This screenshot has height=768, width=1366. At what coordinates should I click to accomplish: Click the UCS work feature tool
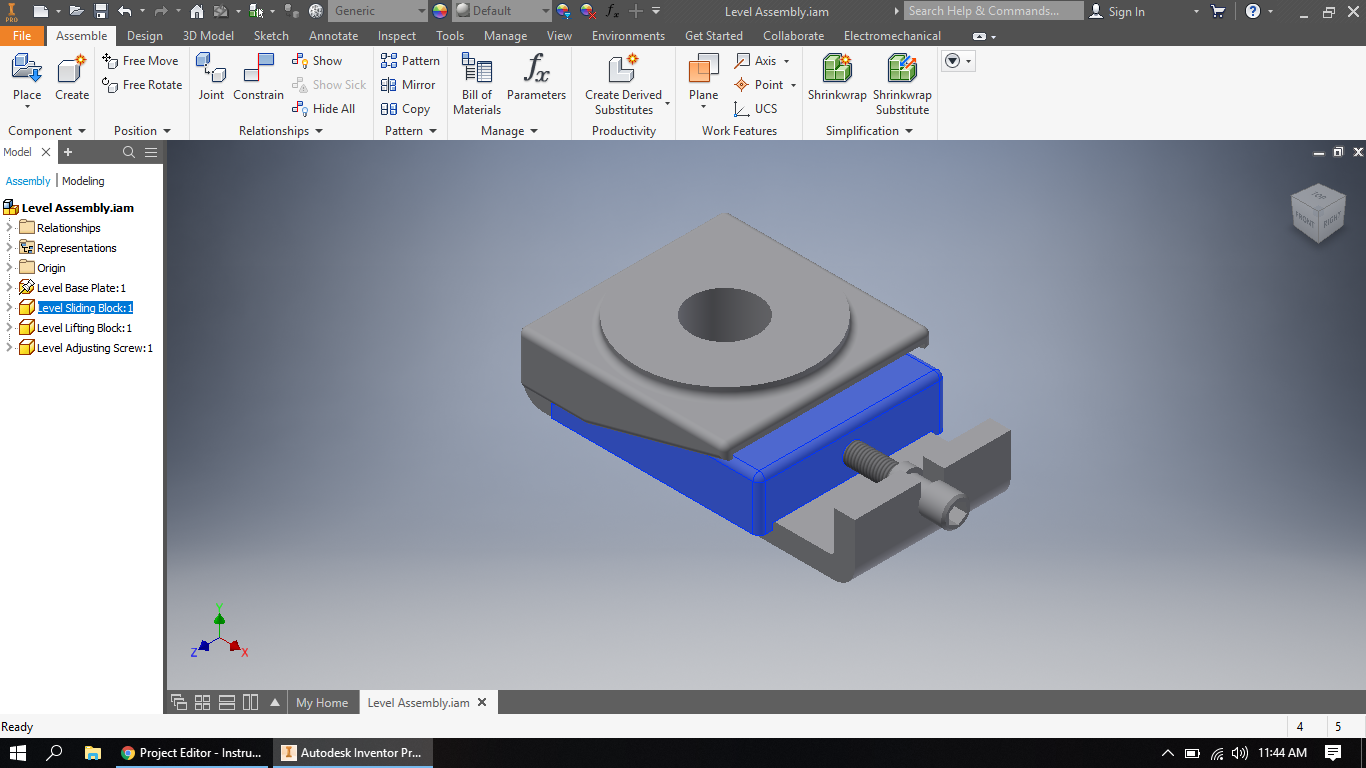(763, 109)
